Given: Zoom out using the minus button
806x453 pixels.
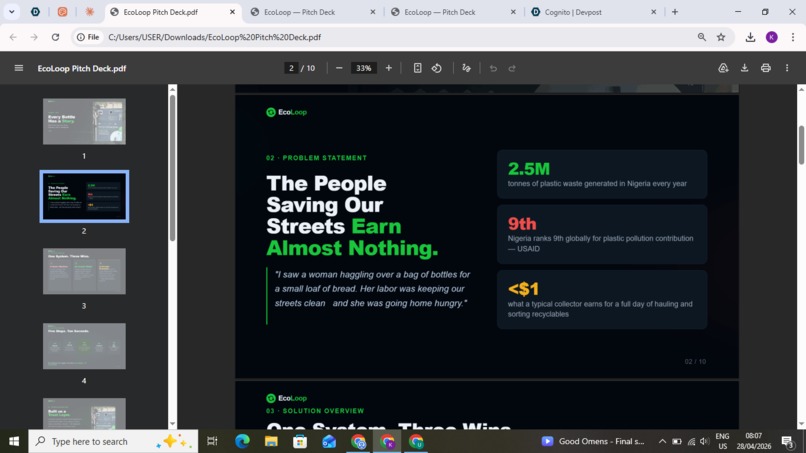Looking at the screenshot, I should [339, 68].
